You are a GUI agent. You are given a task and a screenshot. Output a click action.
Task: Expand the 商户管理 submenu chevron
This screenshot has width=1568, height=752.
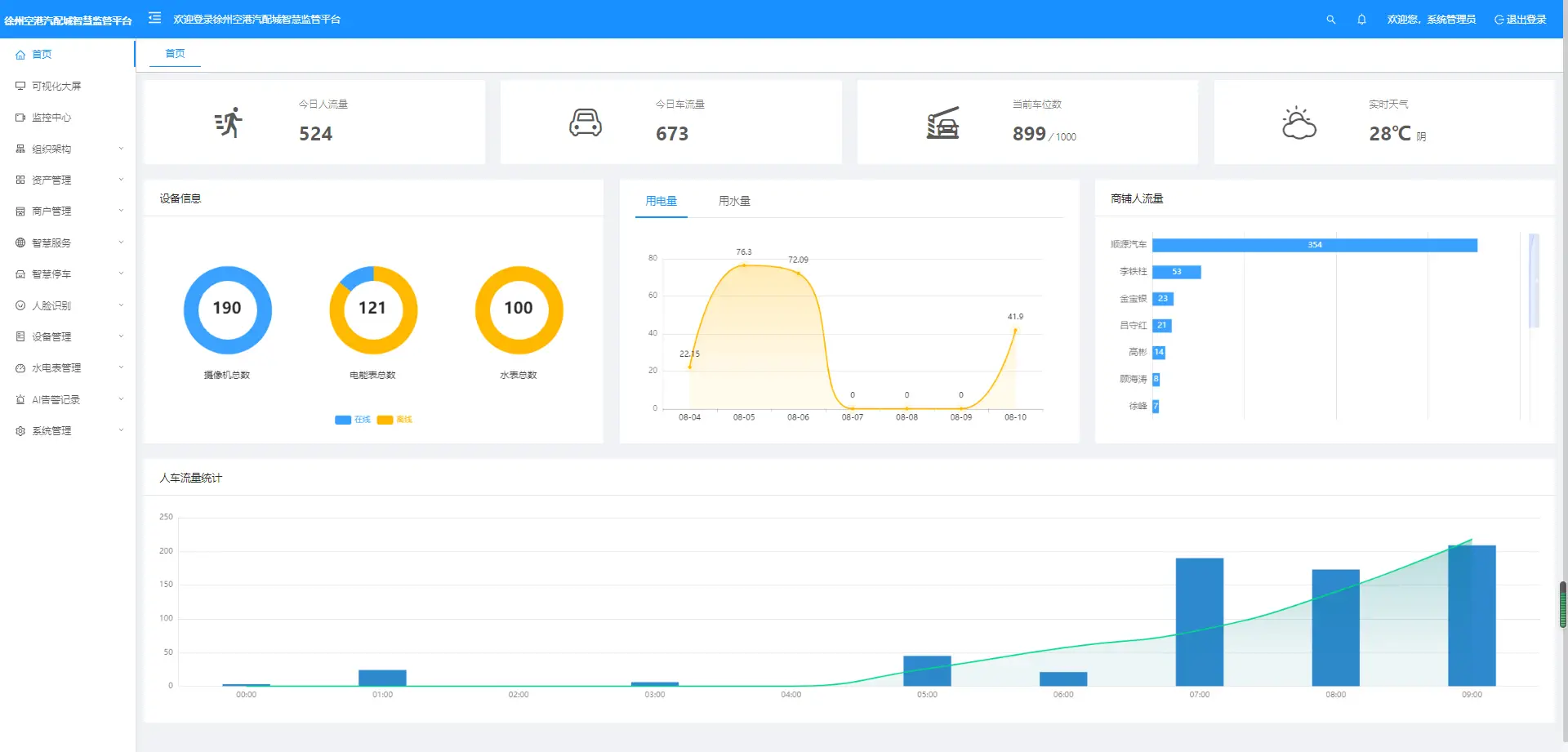pos(121,211)
